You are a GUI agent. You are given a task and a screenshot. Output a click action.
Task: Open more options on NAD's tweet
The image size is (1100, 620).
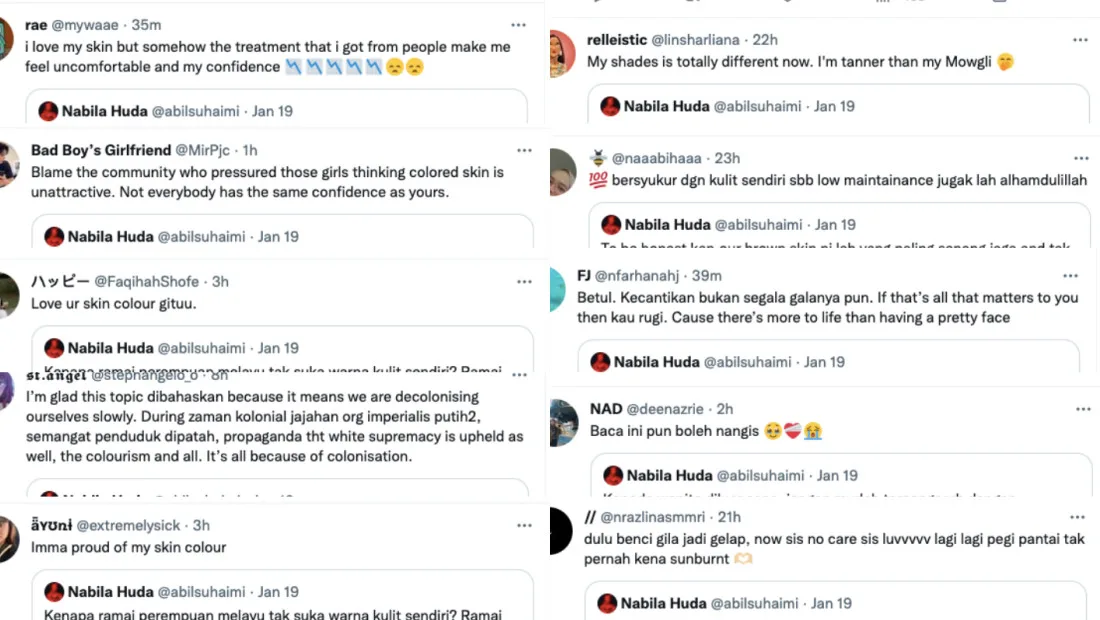point(1080,409)
